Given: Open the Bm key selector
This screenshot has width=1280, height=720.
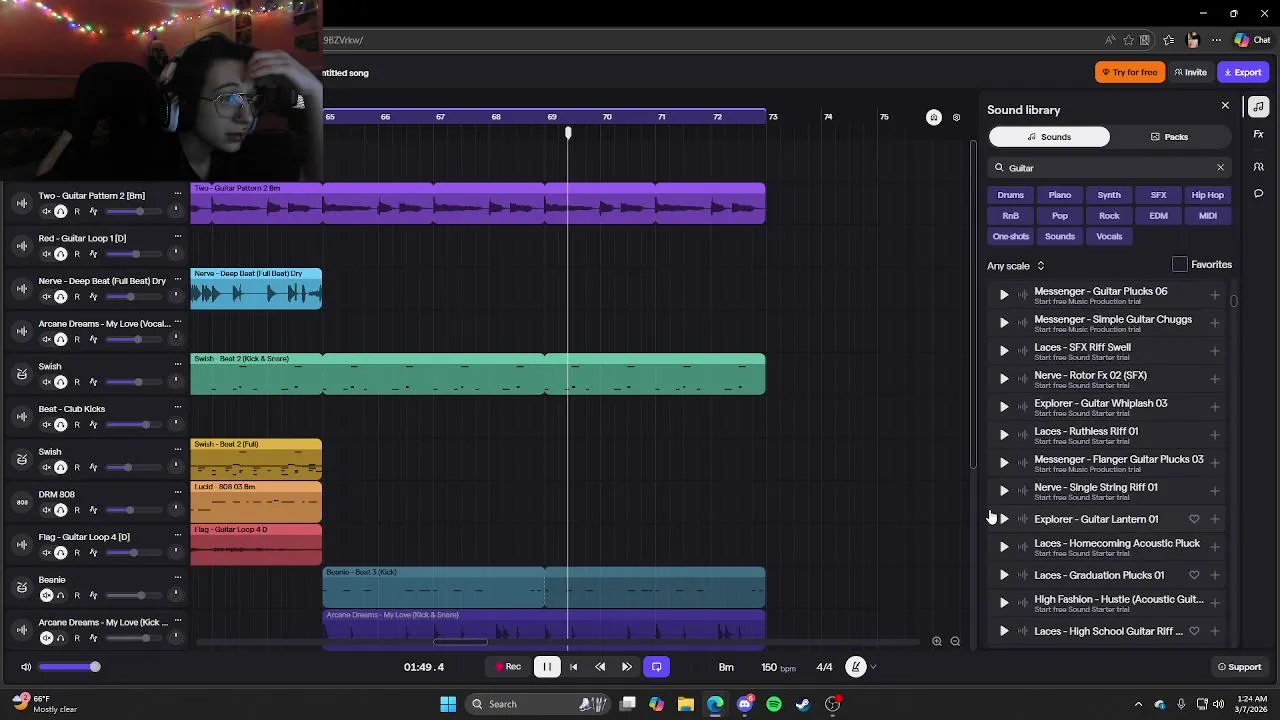Looking at the screenshot, I should (726, 667).
